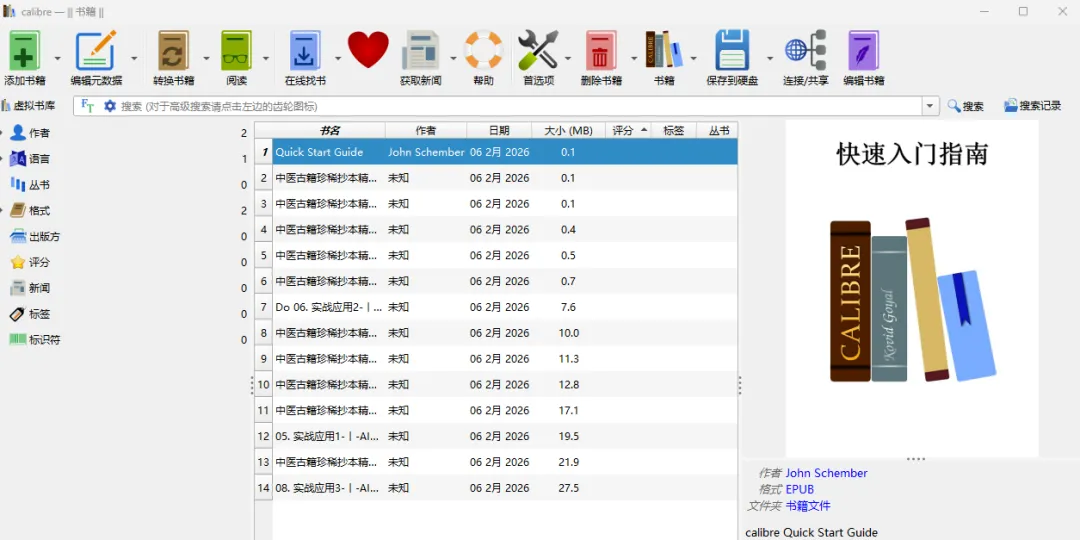Viewport: 1080px width, 540px height.
Task: Click the EPUB format link
Action: (800, 490)
